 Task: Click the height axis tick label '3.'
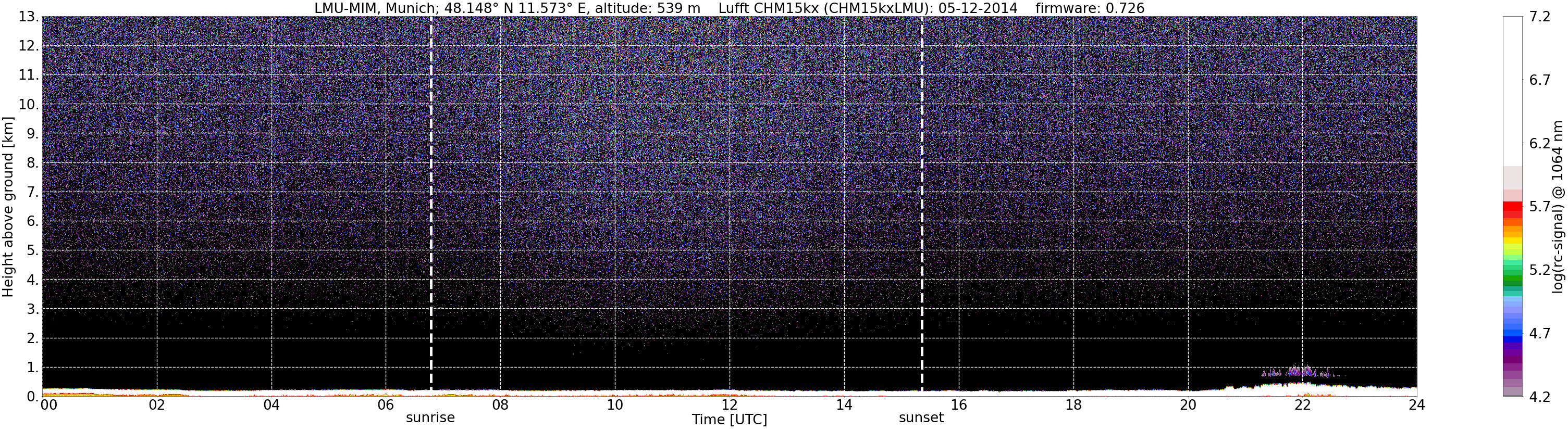pos(33,309)
